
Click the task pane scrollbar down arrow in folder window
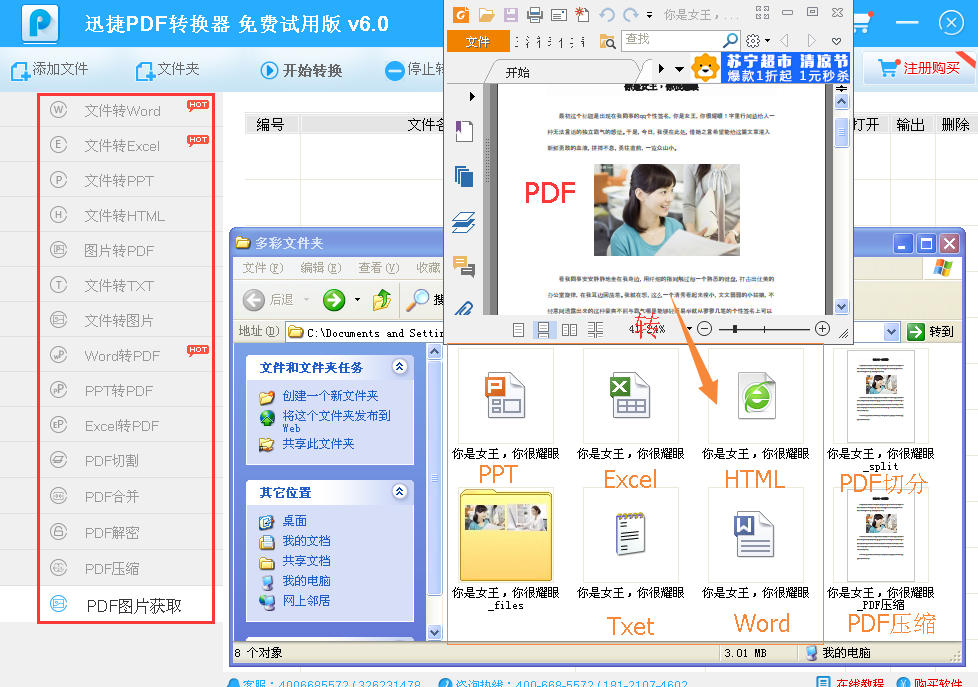(x=435, y=631)
